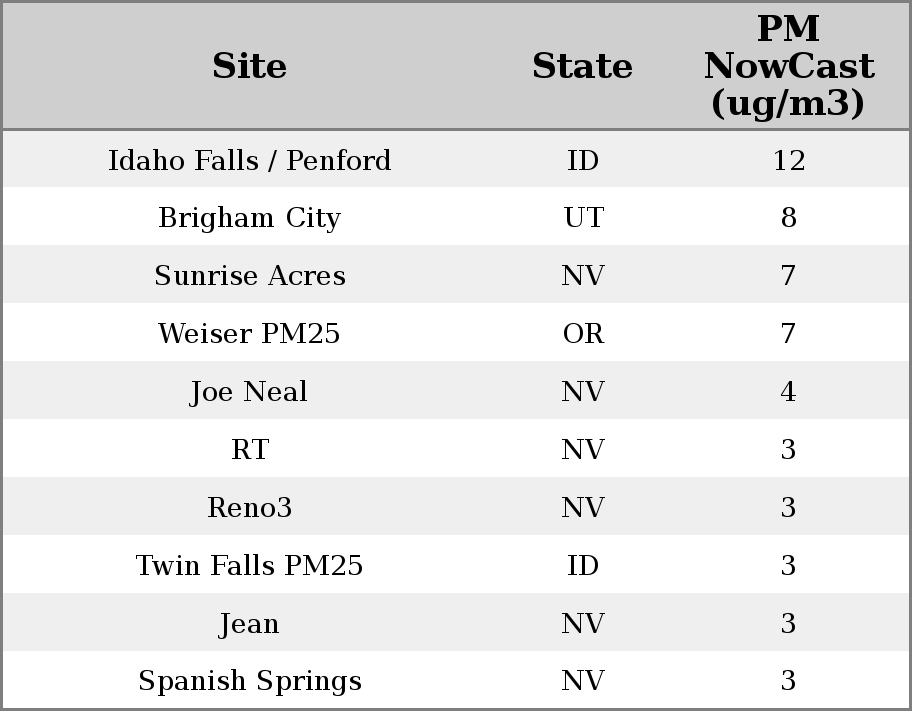Click Brigham City's NowCast value 8

click(x=788, y=218)
